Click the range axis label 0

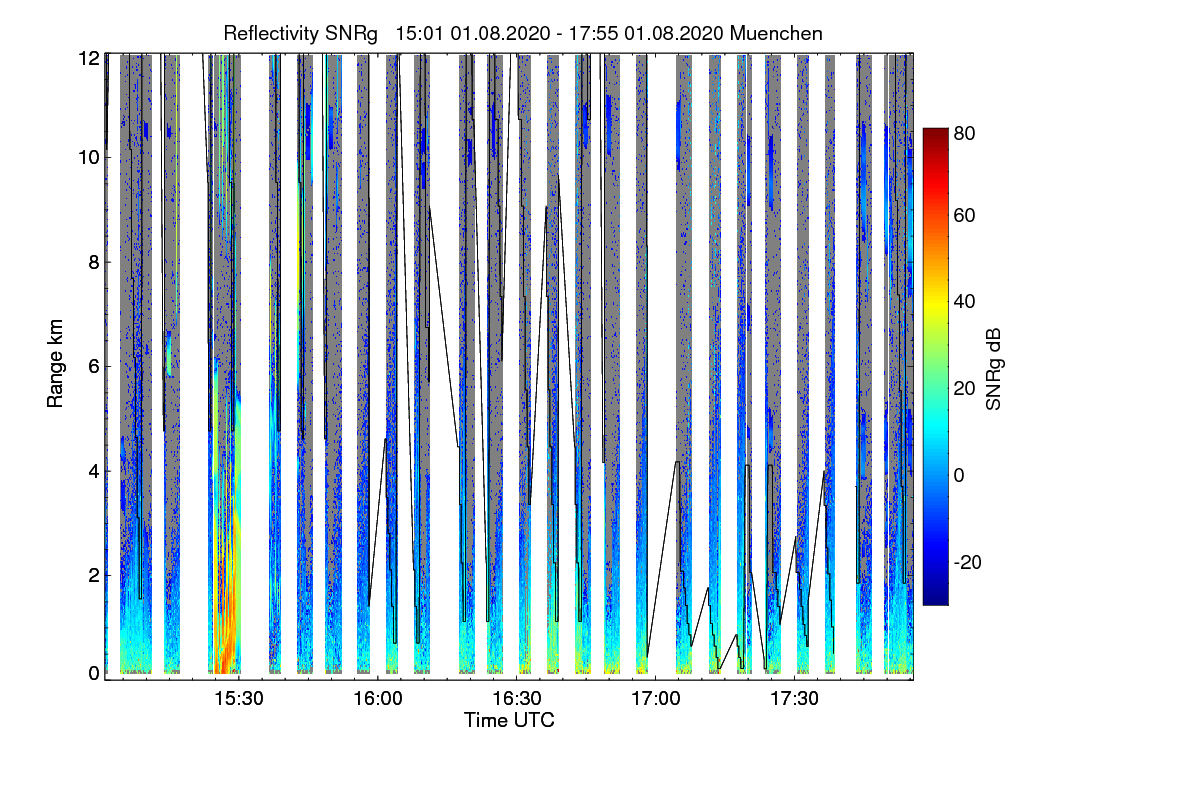94,673
